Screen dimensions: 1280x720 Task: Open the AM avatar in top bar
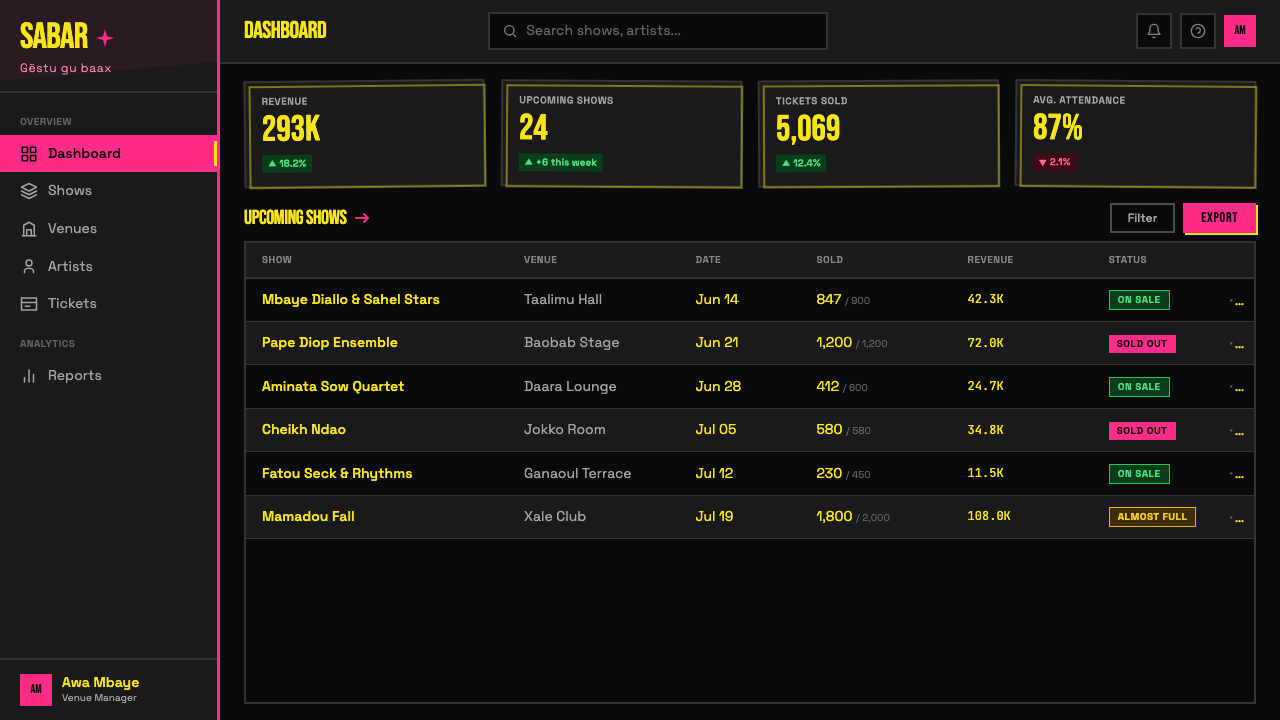click(1240, 31)
